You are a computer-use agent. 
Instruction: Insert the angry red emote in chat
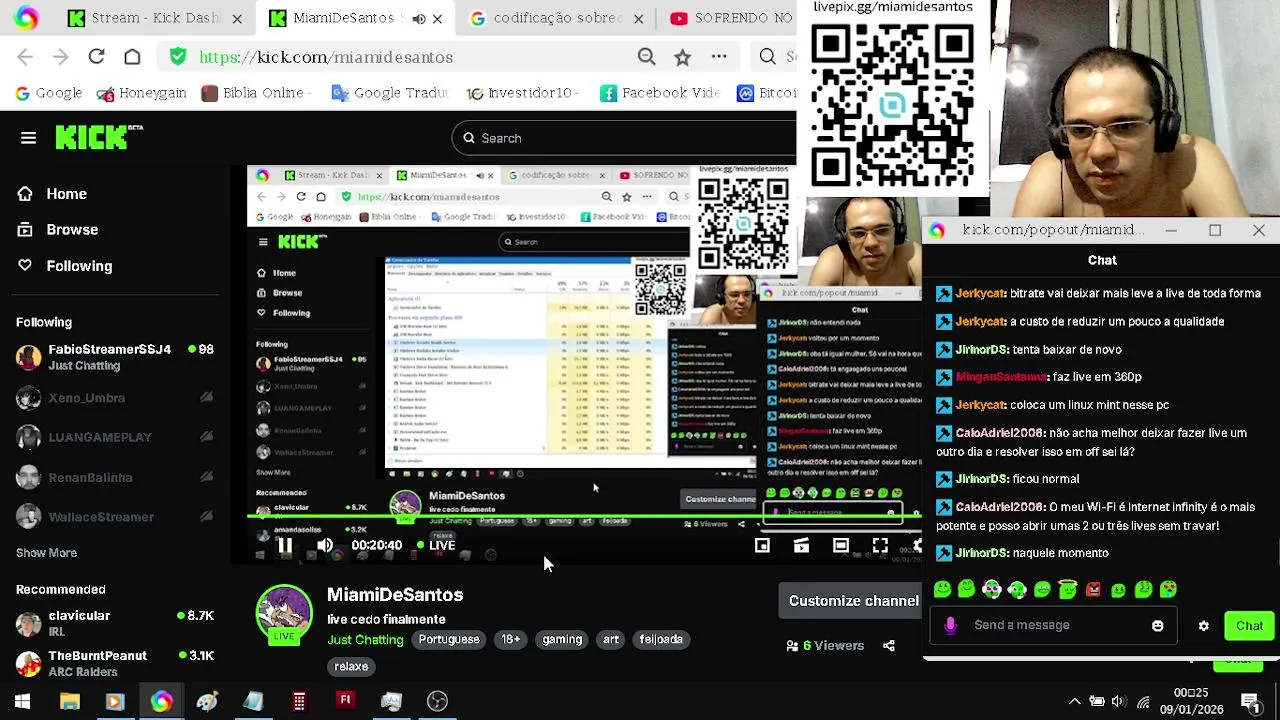(x=1093, y=590)
